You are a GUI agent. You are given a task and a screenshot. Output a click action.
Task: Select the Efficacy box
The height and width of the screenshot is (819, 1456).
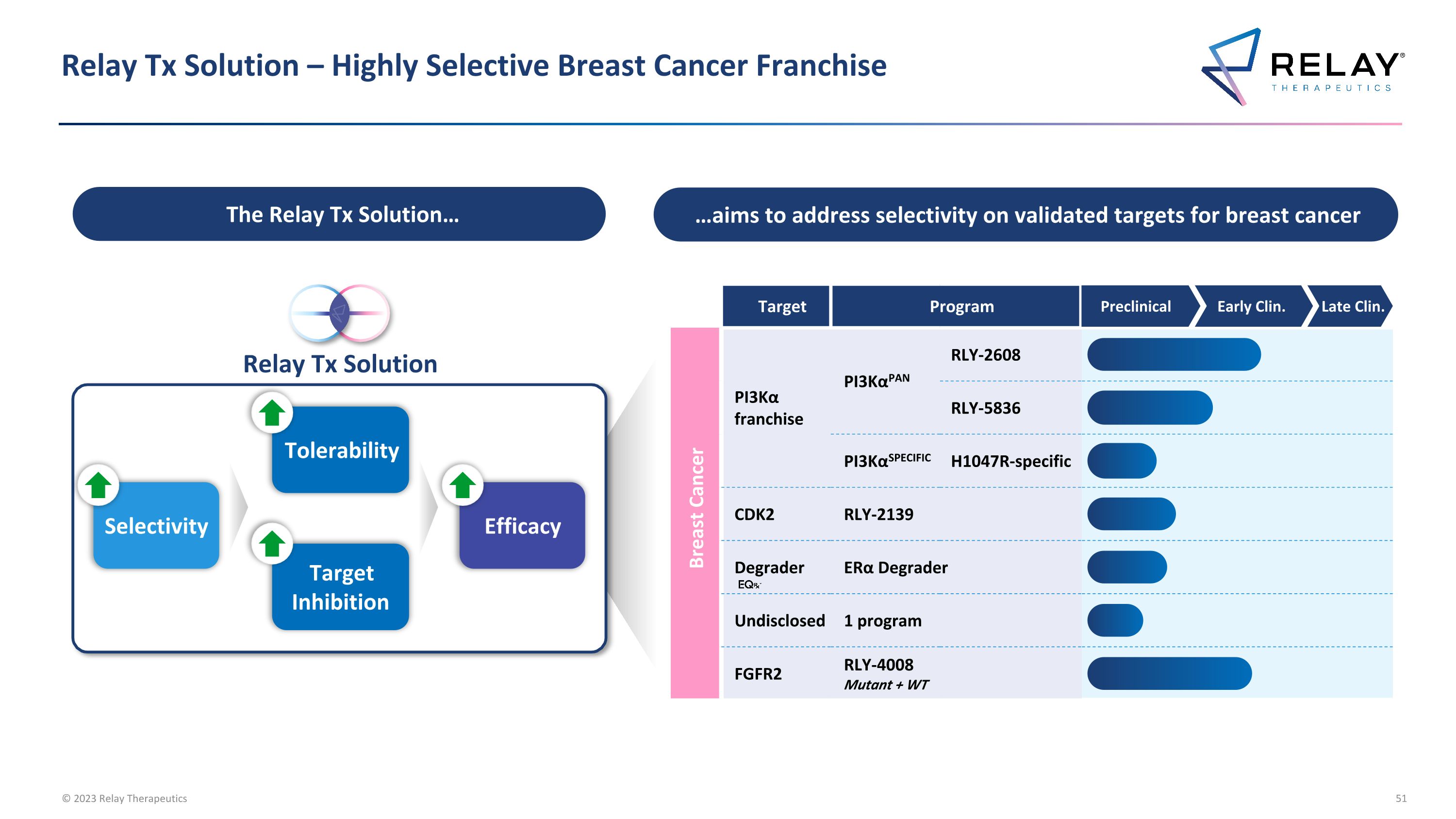click(522, 527)
